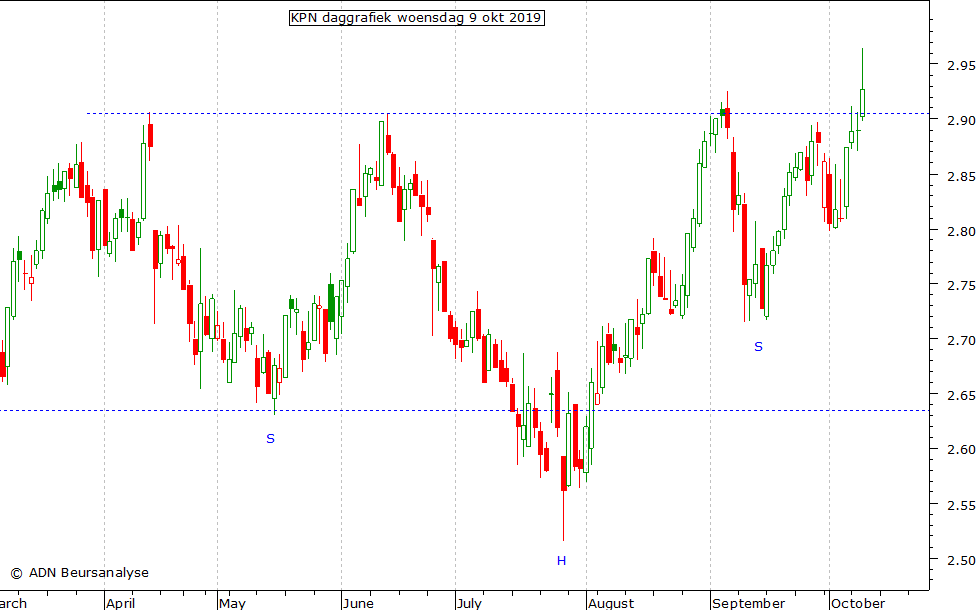Screen dimensions: 980x610
Task: Click the June month label
Action: pyautogui.click(x=358, y=603)
